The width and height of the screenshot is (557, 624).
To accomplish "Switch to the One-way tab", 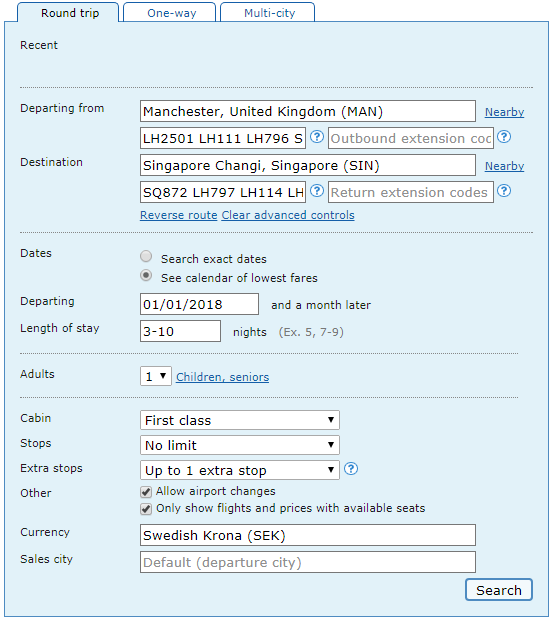I will (x=170, y=13).
